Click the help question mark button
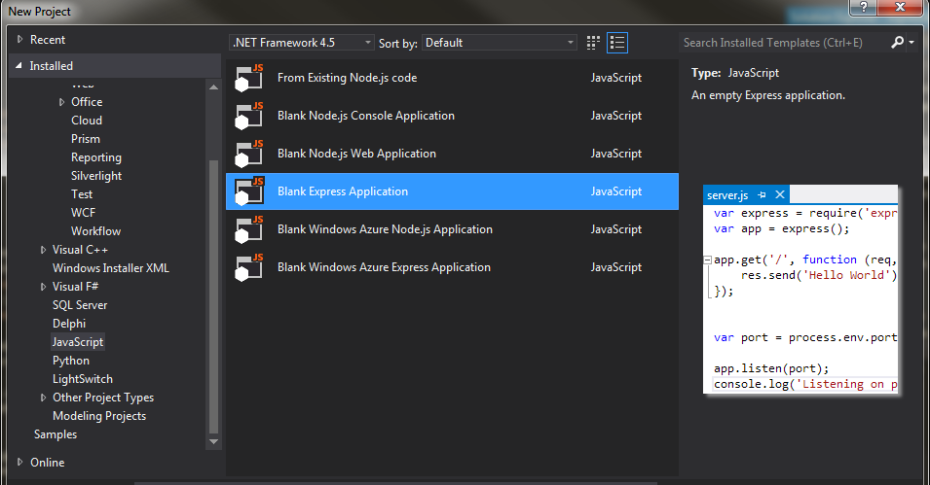This screenshot has width=930, height=485. [x=864, y=7]
